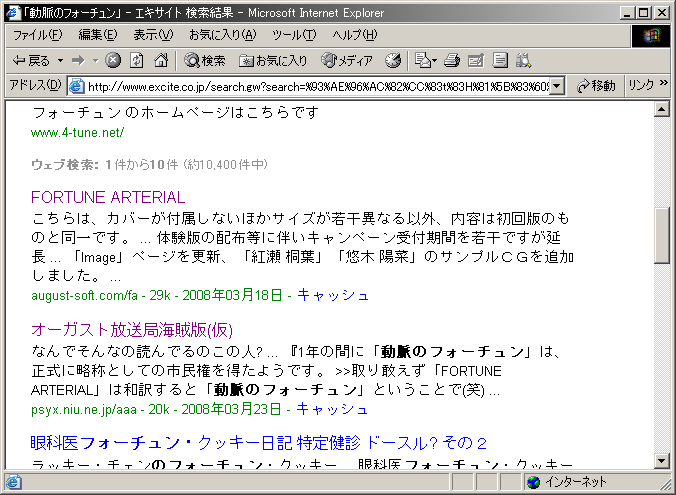Open the メディア media pane
This screenshot has width=676, height=495.
tap(347, 61)
